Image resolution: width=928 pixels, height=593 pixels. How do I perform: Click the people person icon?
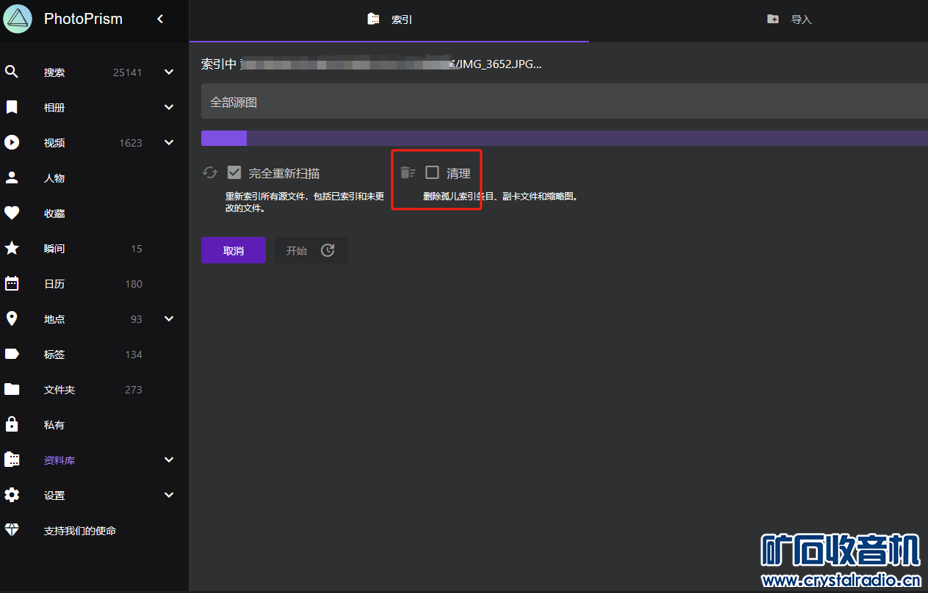coord(11,178)
